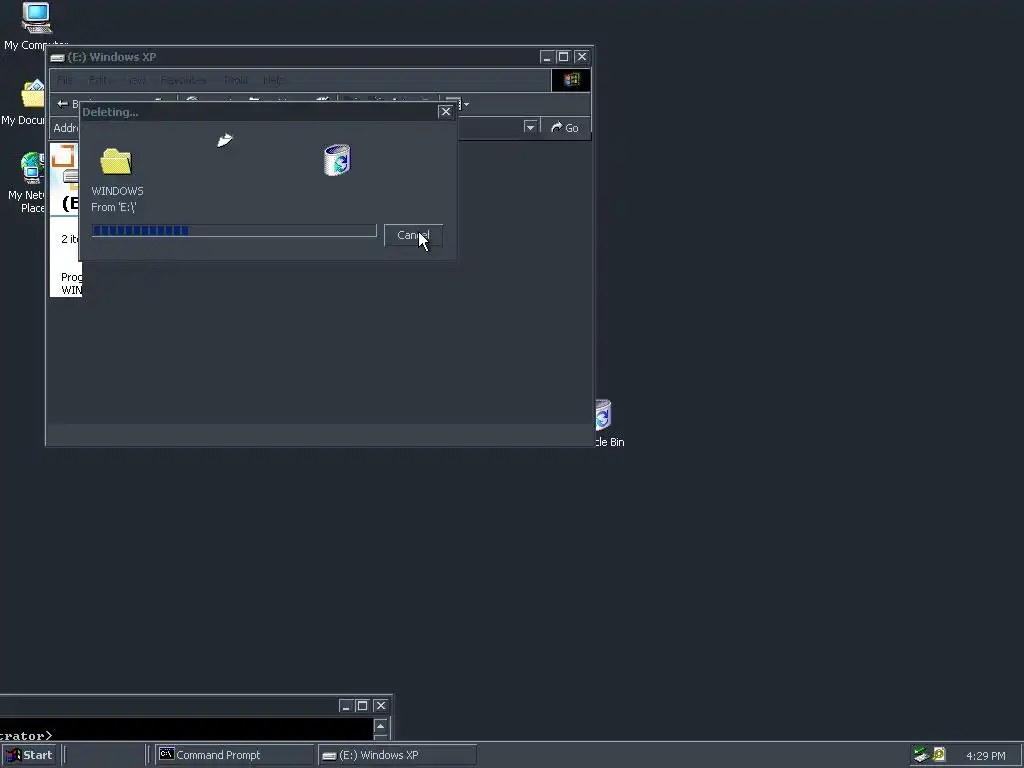Click the 4:29 PM clock

[x=985, y=756]
